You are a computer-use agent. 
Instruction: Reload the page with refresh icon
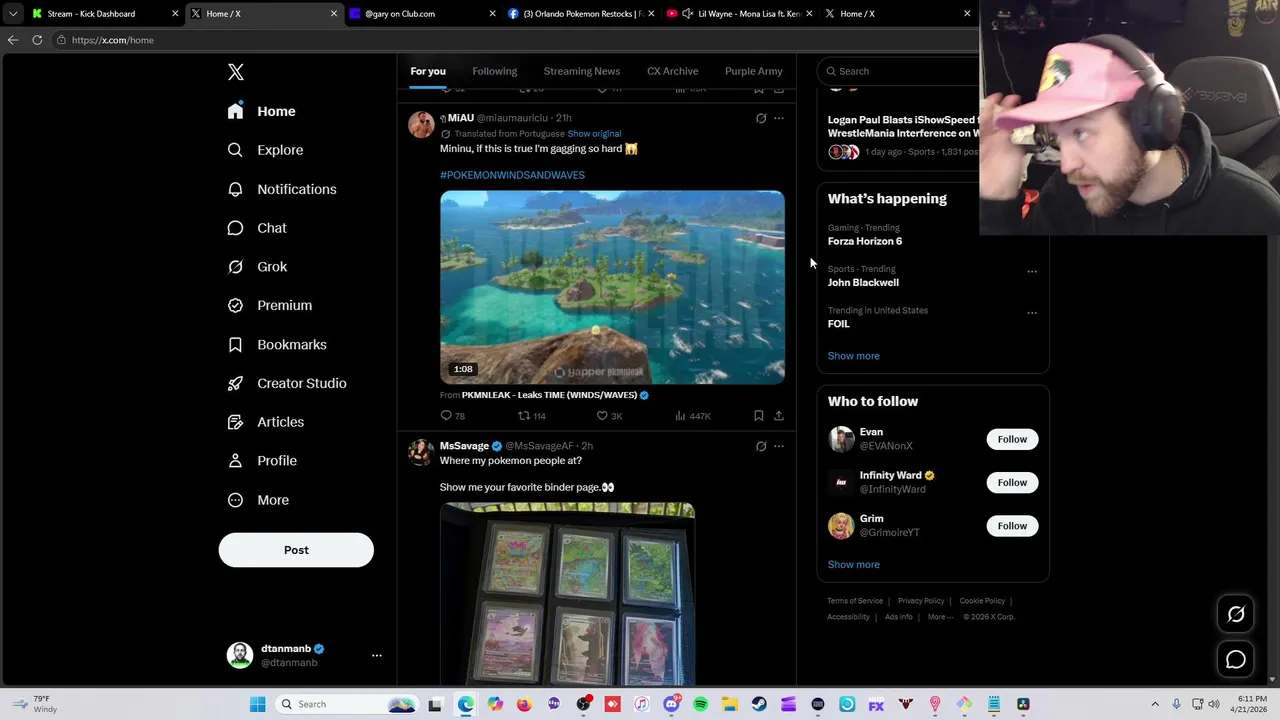tap(37, 40)
